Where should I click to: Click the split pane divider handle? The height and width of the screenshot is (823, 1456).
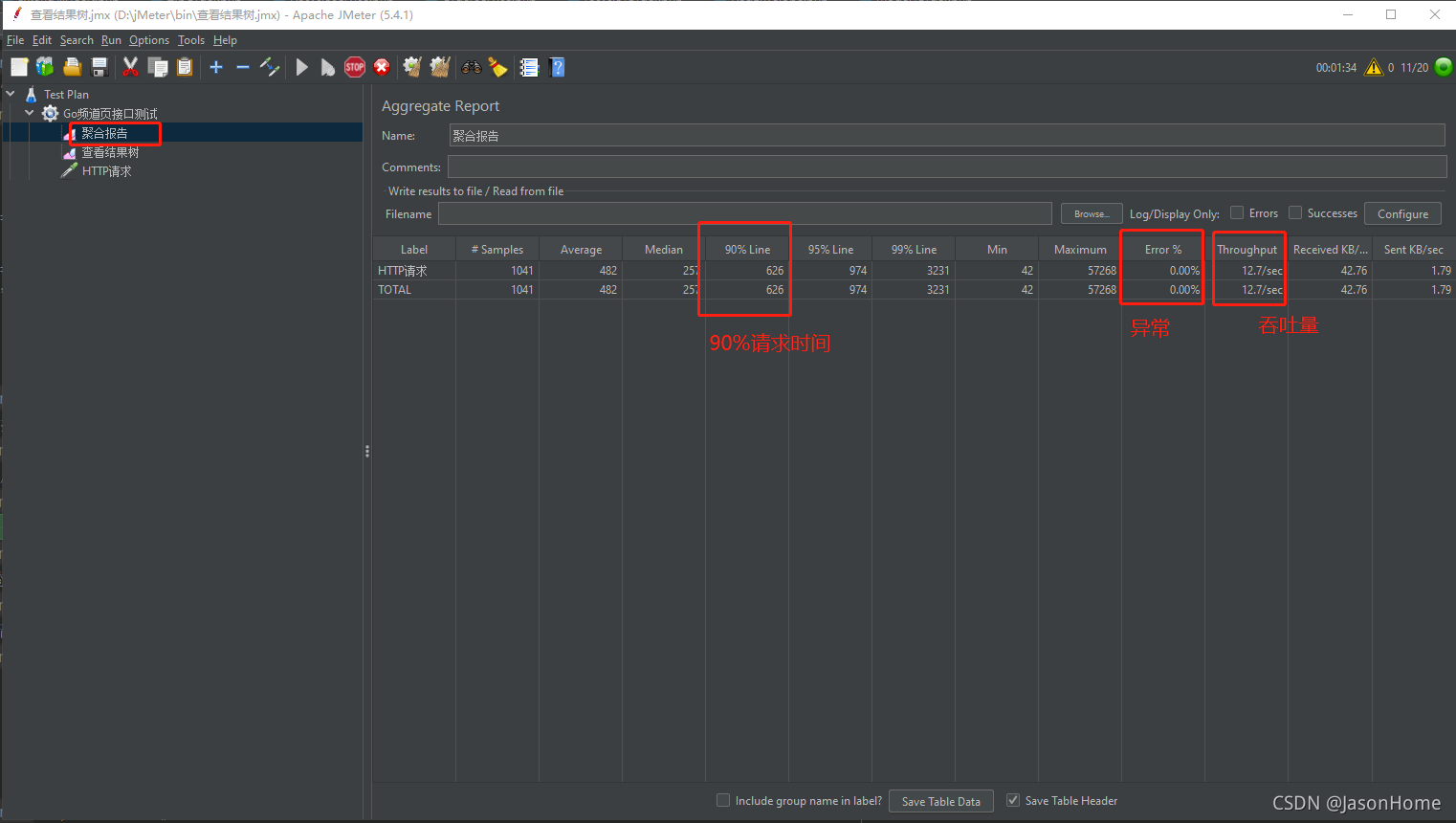(367, 451)
